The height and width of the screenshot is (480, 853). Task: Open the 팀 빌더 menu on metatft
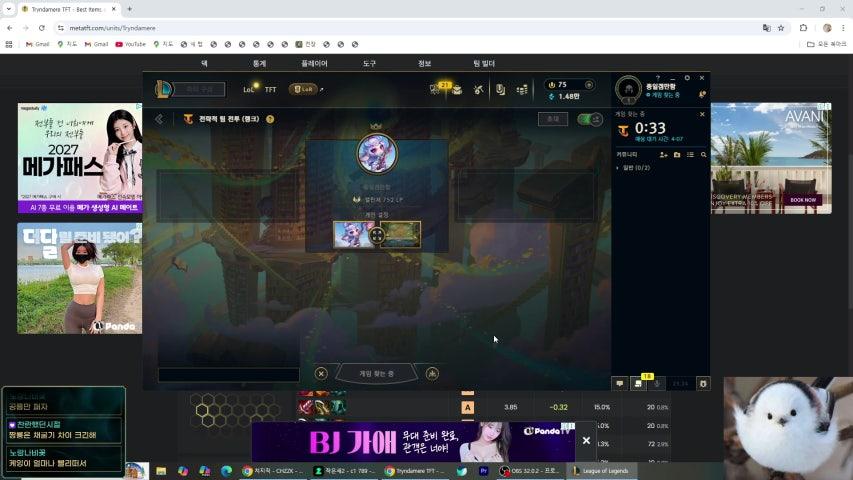pos(484,64)
